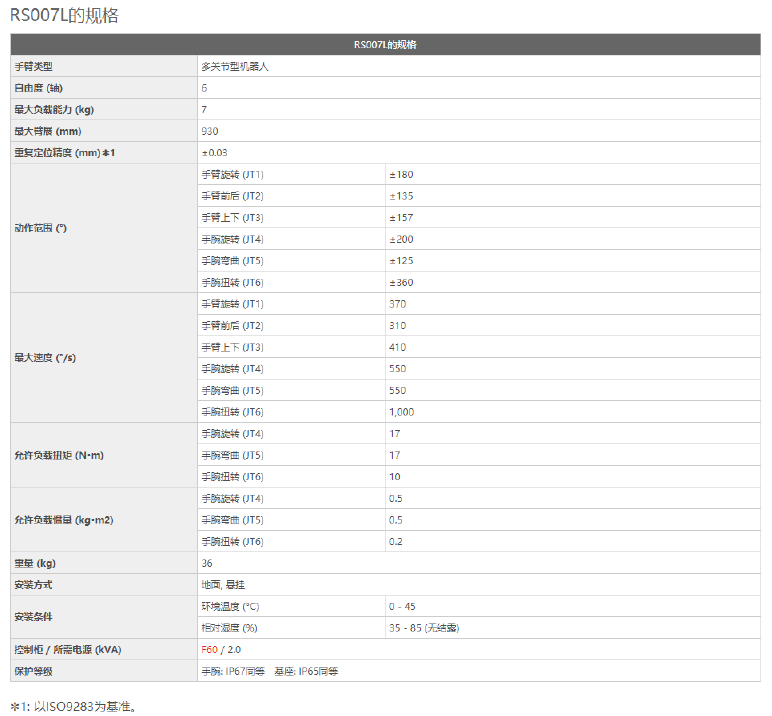Click the ±0.03 repeatability value
Viewport: 772px width, 716px height.
coord(214,153)
